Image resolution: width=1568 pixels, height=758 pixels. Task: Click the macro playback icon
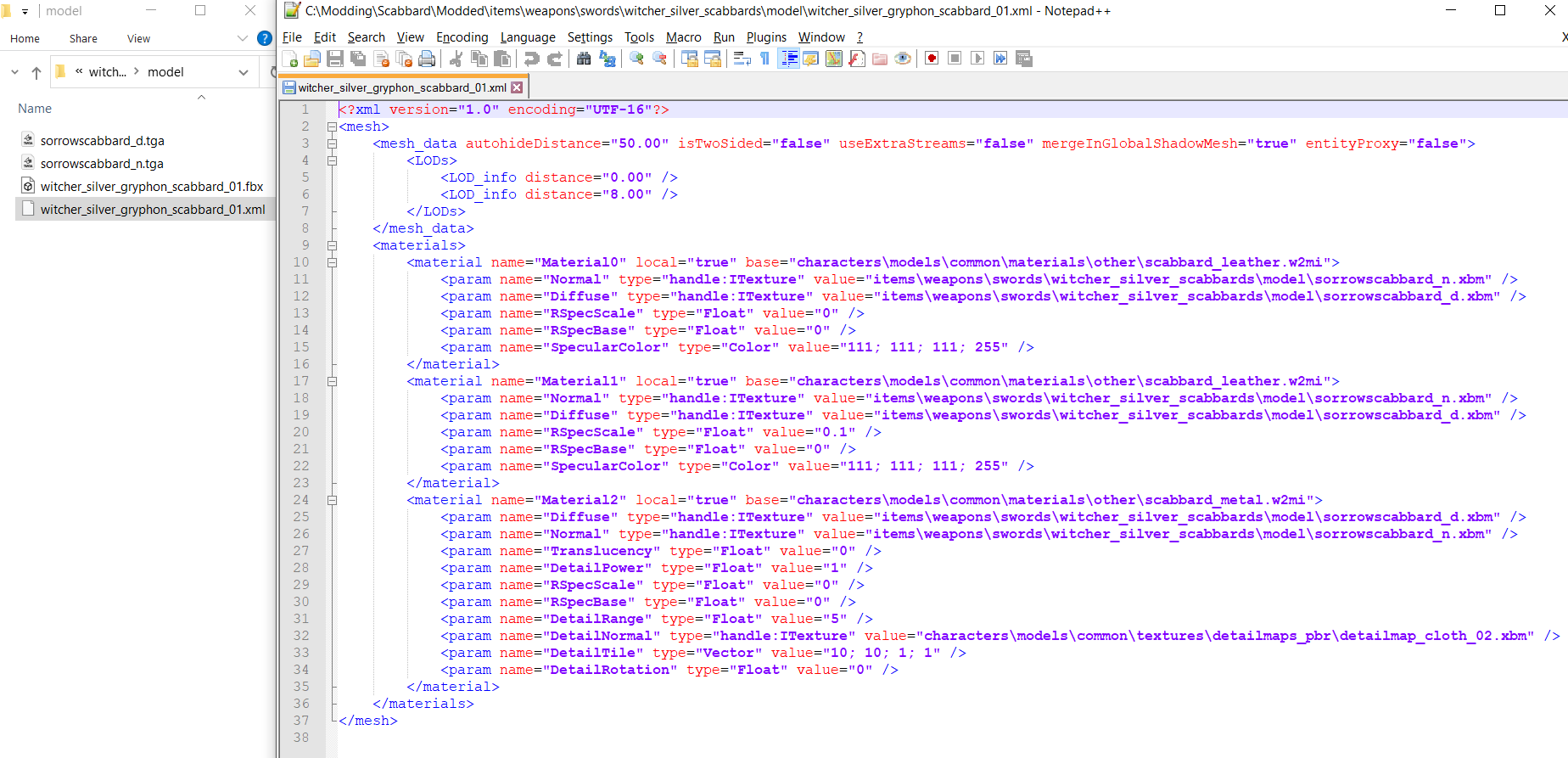point(977,59)
